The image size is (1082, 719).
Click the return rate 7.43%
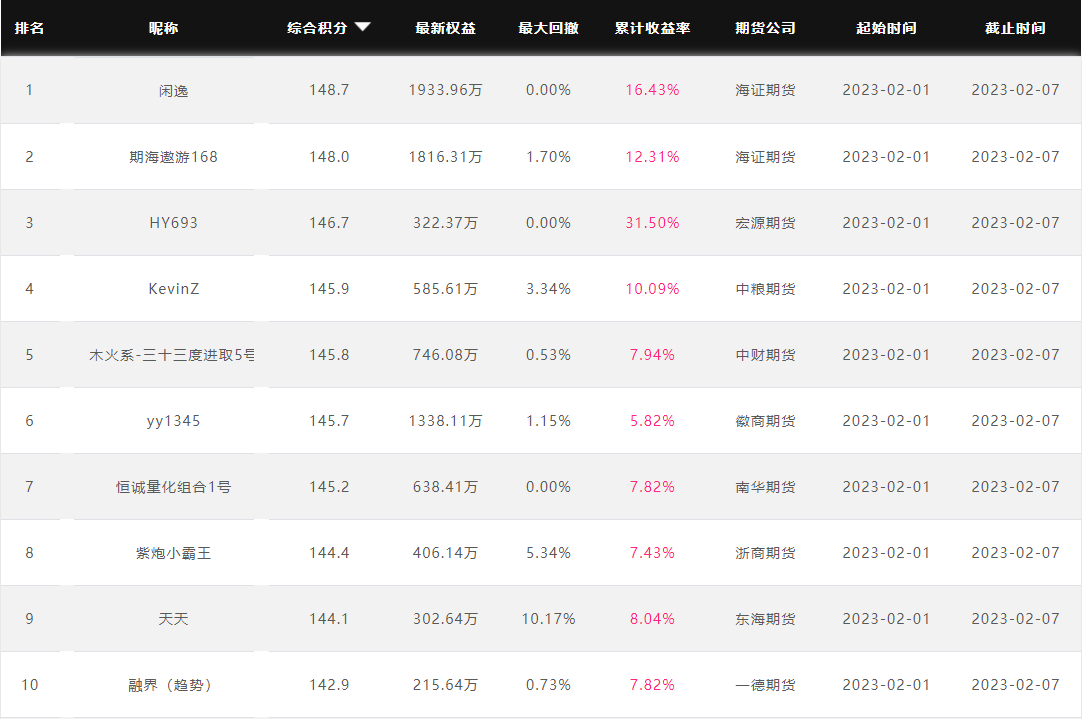(x=653, y=553)
